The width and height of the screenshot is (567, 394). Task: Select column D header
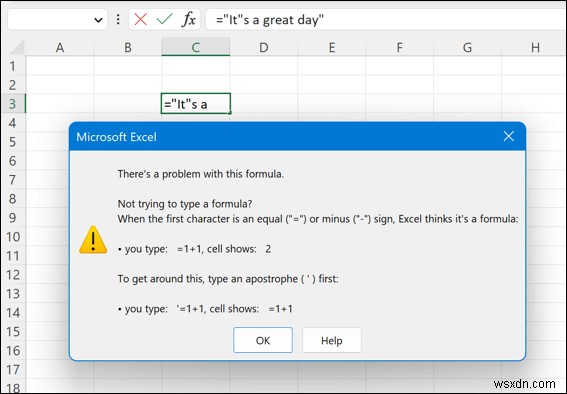pos(264,47)
